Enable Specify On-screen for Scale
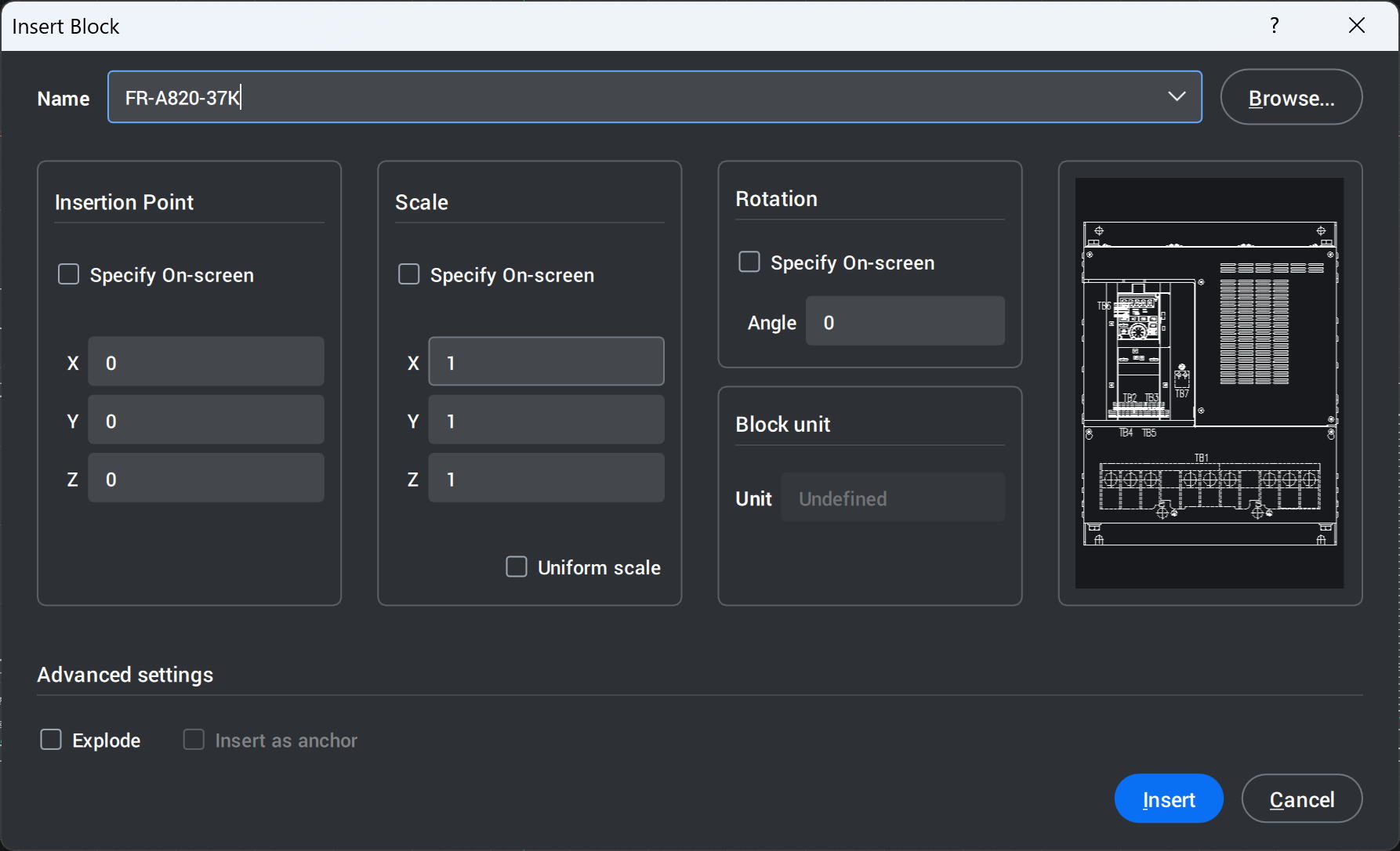Screen dimensions: 1400x851 click(409, 274)
